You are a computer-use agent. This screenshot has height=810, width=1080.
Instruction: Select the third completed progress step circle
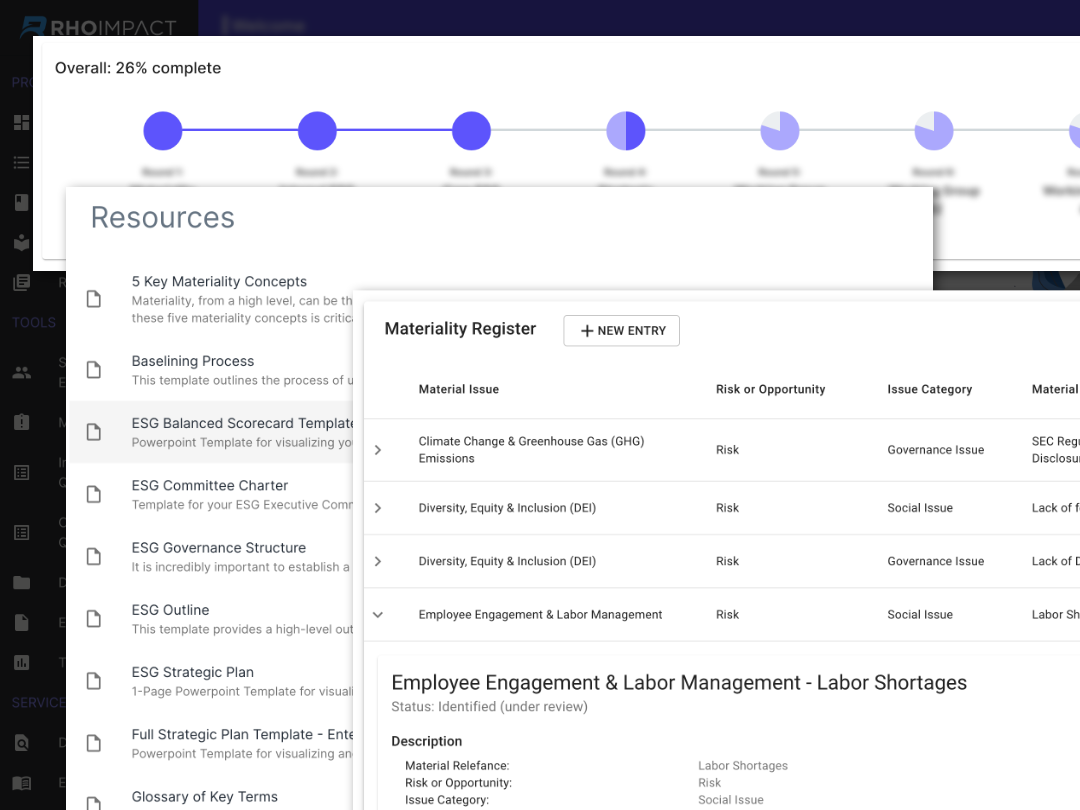click(x=471, y=130)
